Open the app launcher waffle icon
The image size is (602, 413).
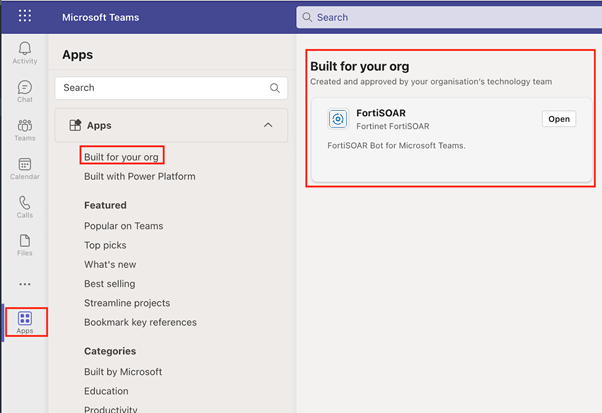(25, 17)
